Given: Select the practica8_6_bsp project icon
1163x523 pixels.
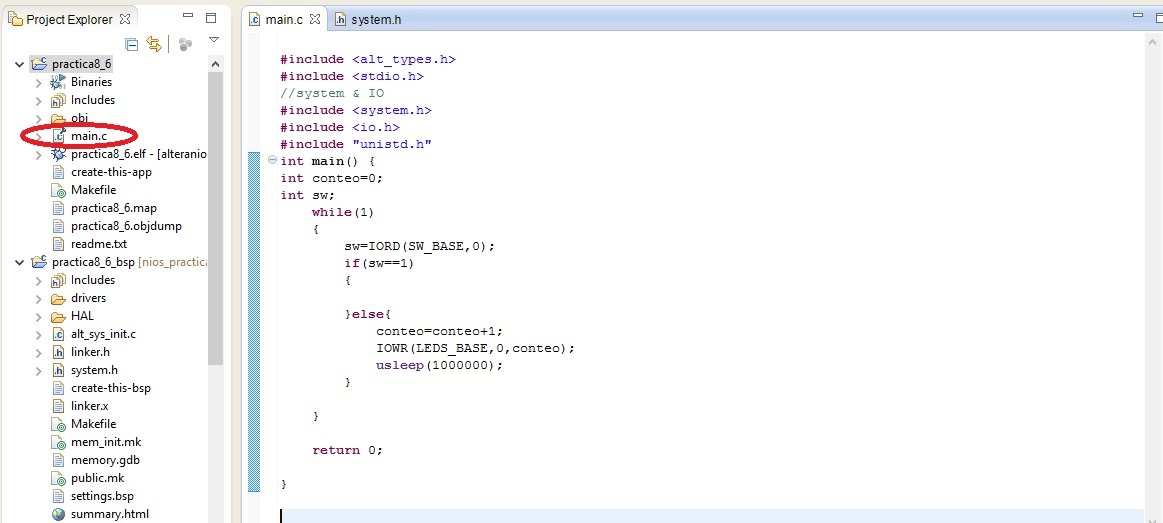Looking at the screenshot, I should click(x=39, y=262).
